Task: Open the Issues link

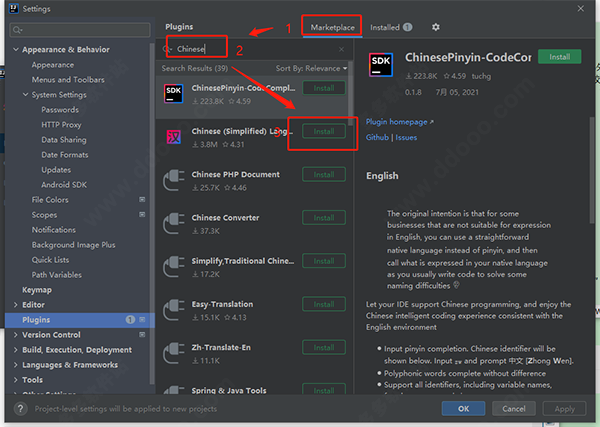Action: click(406, 137)
